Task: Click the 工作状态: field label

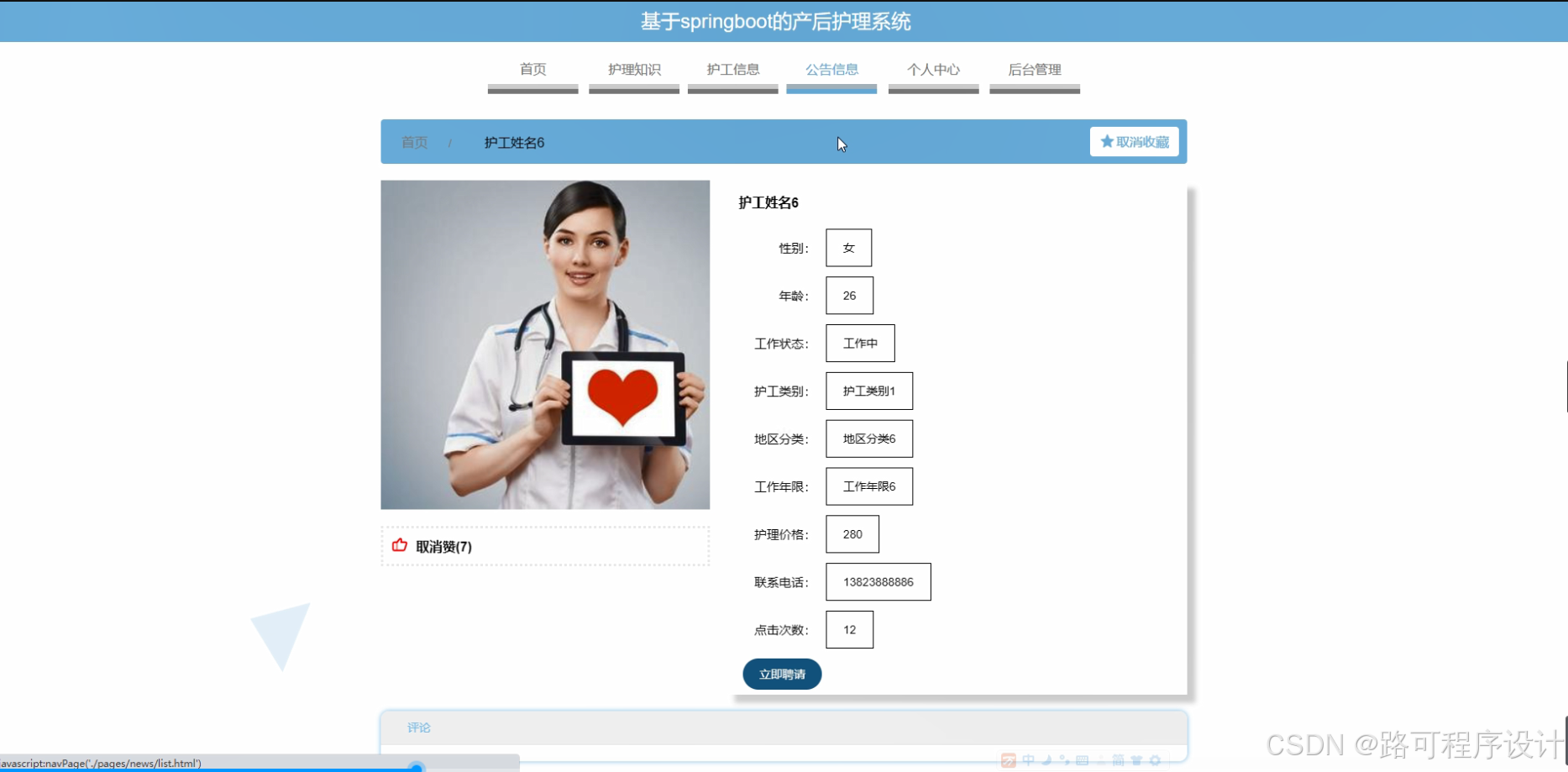Action: coord(781,344)
